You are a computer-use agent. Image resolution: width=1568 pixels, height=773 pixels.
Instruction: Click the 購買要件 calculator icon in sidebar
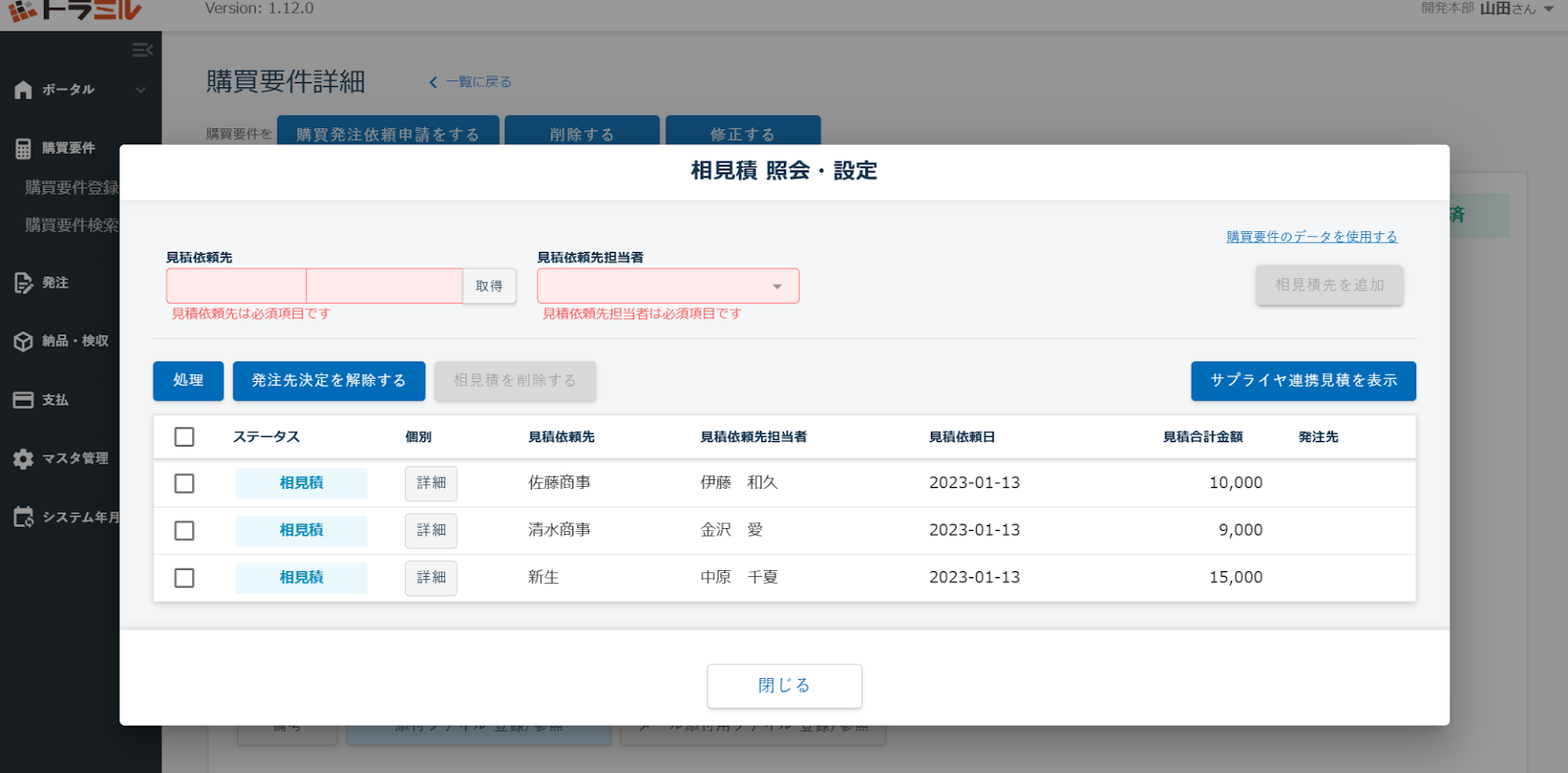click(24, 148)
